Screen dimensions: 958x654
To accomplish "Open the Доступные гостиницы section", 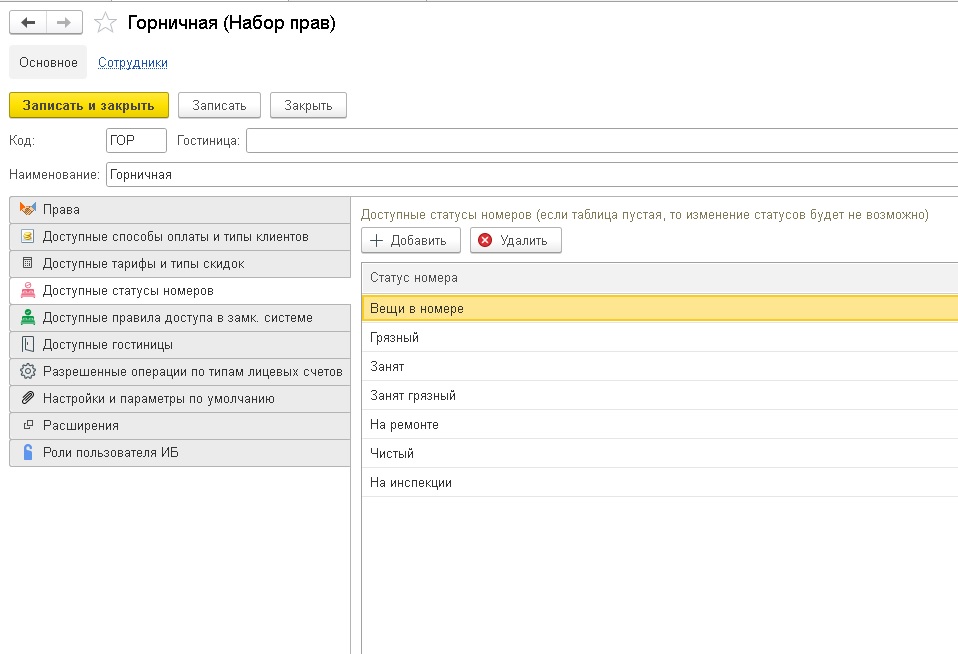I will pos(107,345).
